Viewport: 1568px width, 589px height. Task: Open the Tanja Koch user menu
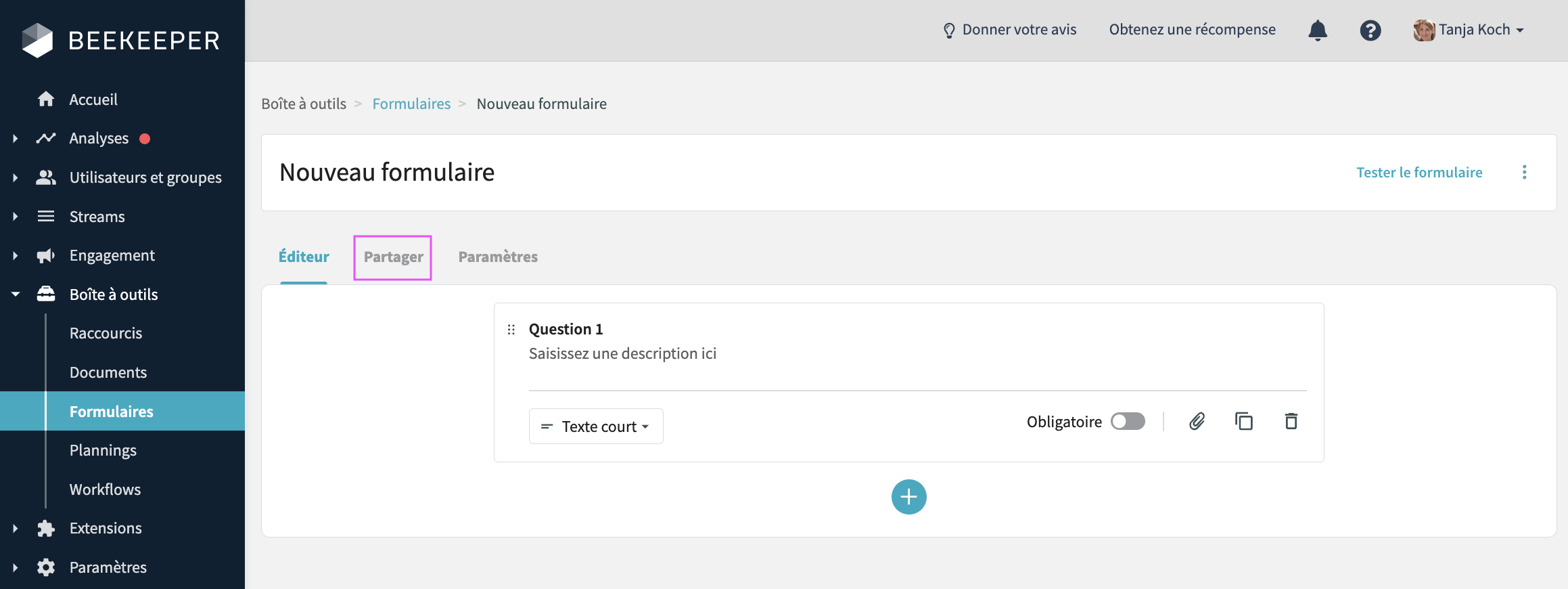point(1468,30)
